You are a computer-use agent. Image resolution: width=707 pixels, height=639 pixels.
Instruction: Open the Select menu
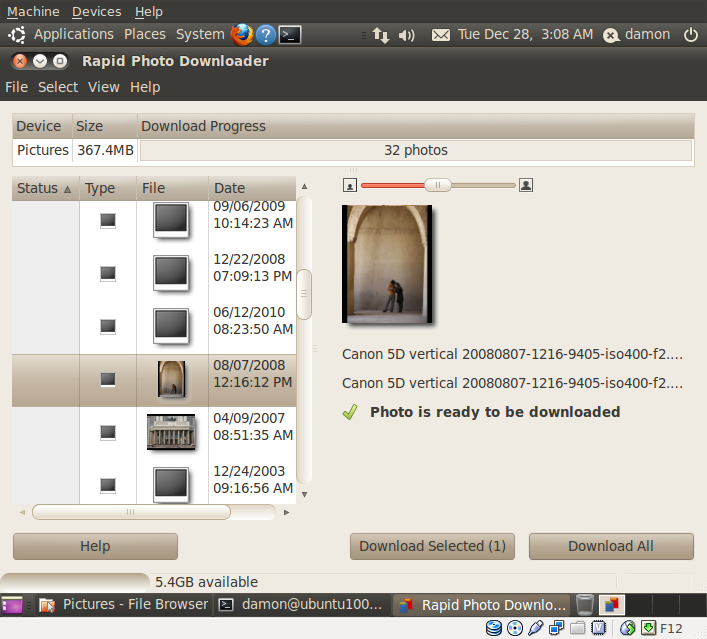tap(58, 87)
